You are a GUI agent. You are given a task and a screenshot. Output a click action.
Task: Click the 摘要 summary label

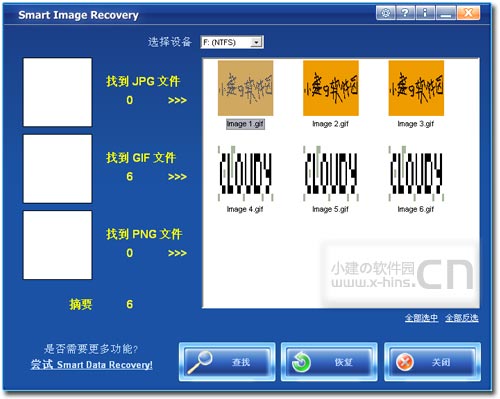[80, 304]
